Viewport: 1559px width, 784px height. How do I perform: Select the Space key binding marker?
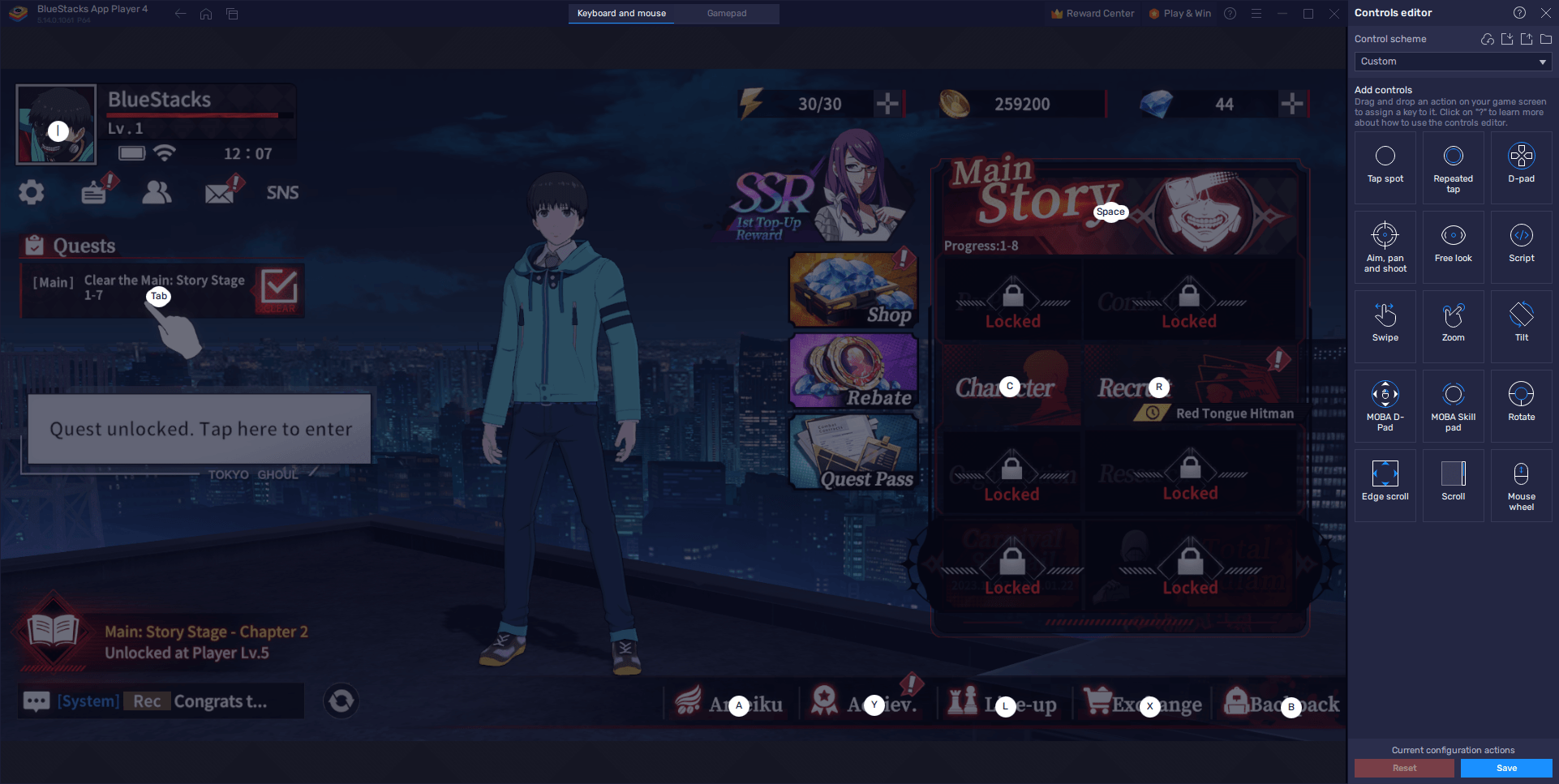(1110, 212)
